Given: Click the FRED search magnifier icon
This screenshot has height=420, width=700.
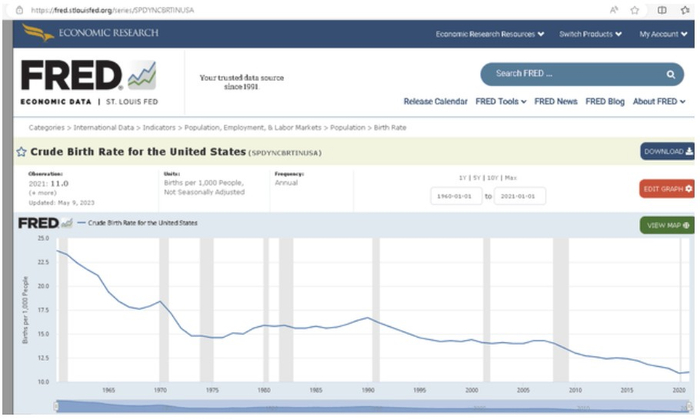Looking at the screenshot, I should point(671,74).
